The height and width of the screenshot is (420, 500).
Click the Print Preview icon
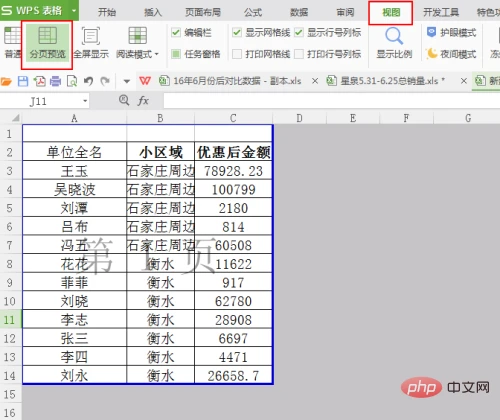(72, 81)
